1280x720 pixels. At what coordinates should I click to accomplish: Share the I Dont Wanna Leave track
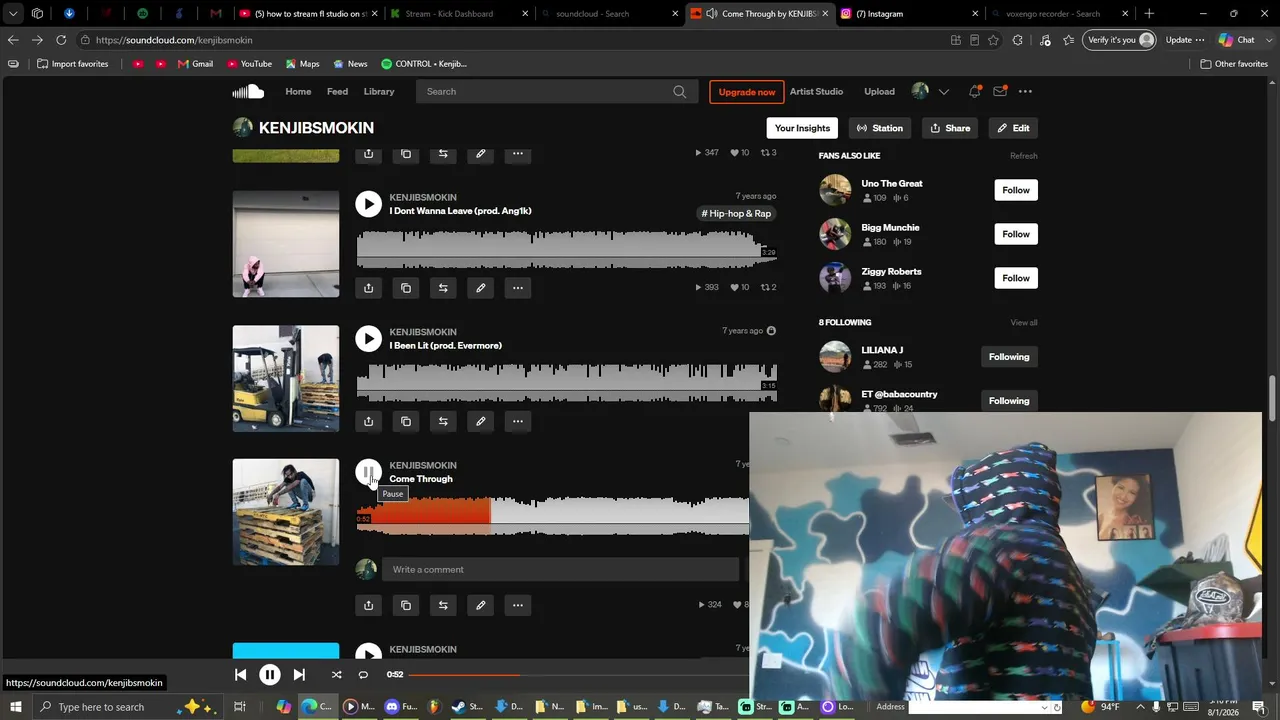[x=368, y=288]
